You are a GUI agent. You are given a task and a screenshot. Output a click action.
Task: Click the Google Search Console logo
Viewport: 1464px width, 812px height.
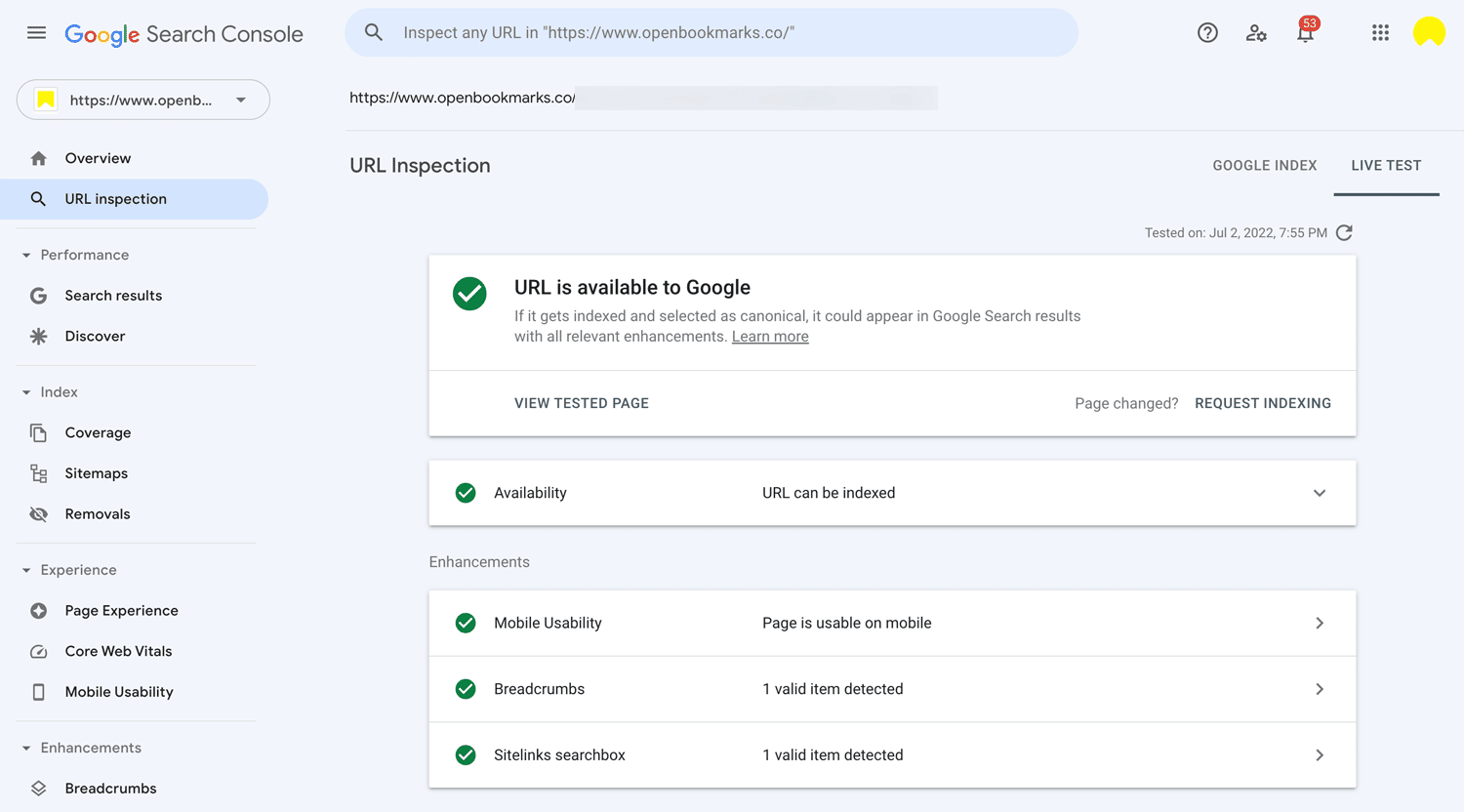coord(183,34)
